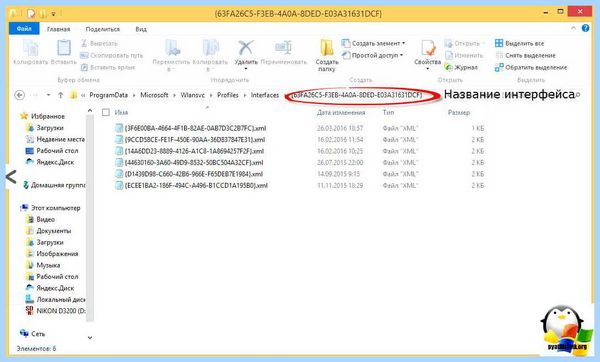Click the Удалить red X icon
The image size is (600, 362).
pos(246,48)
